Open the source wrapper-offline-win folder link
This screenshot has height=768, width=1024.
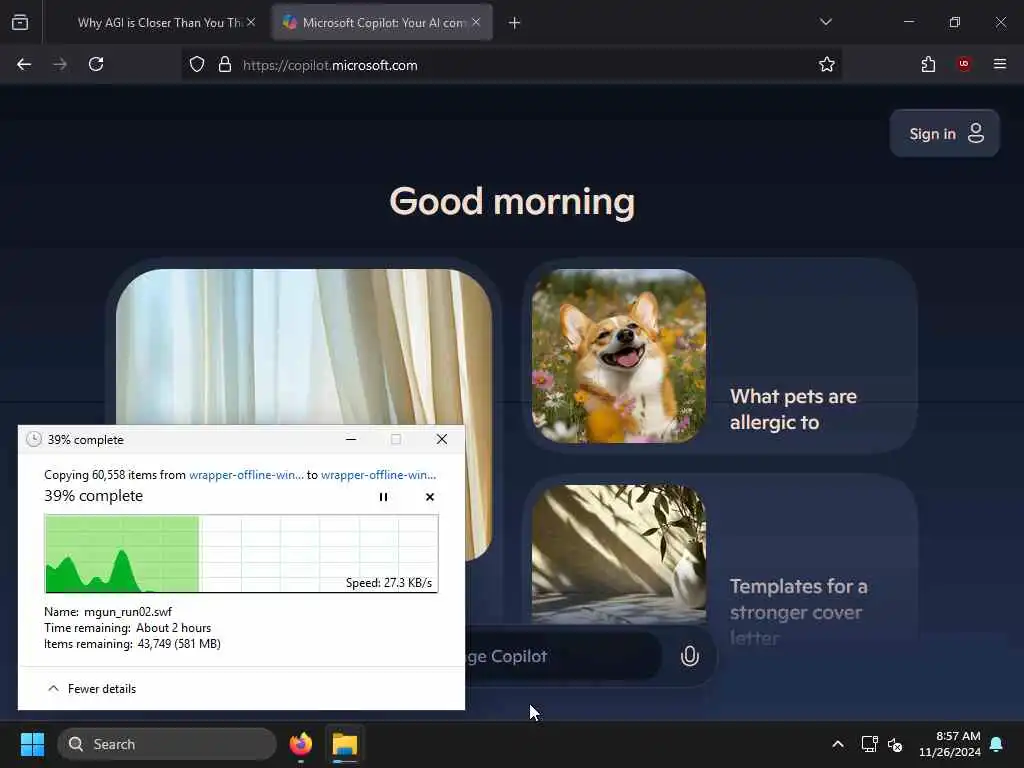[x=246, y=475]
